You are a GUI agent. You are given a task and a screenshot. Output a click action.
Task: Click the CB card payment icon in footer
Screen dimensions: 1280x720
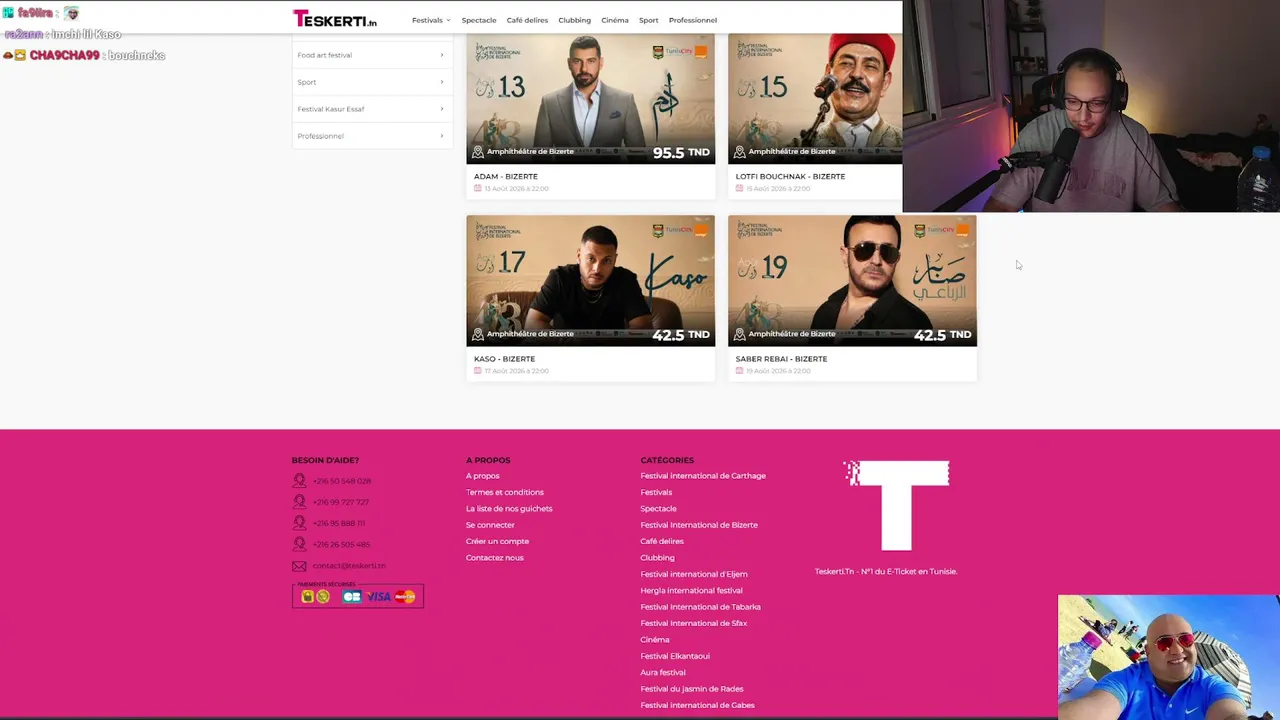pyautogui.click(x=351, y=597)
